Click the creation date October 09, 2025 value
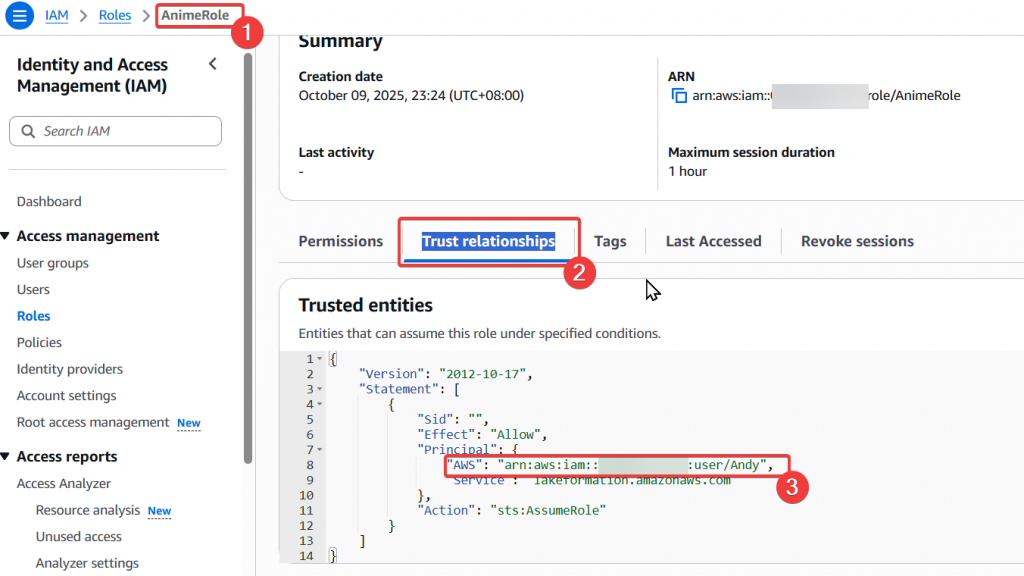Viewport: 1024px width, 576px height. point(411,95)
